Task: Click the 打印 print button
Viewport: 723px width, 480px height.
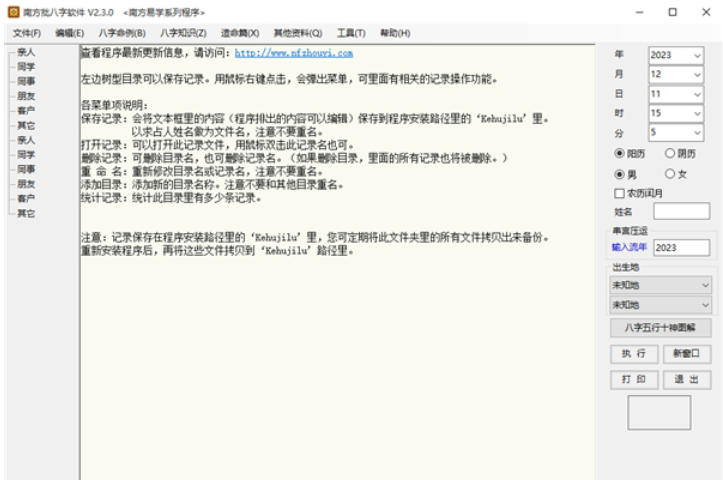Action: [634, 379]
